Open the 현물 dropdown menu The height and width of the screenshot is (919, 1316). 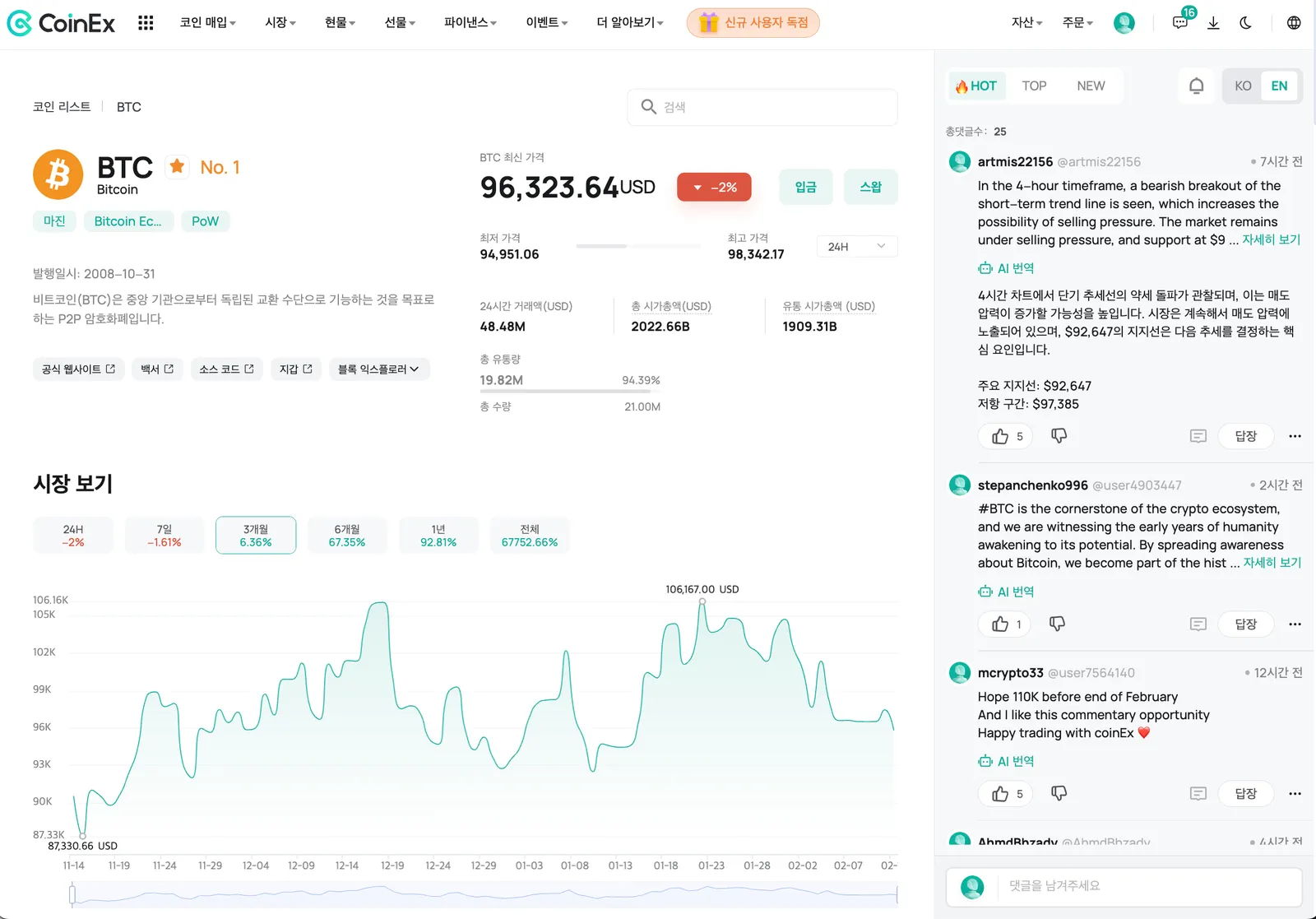(341, 23)
